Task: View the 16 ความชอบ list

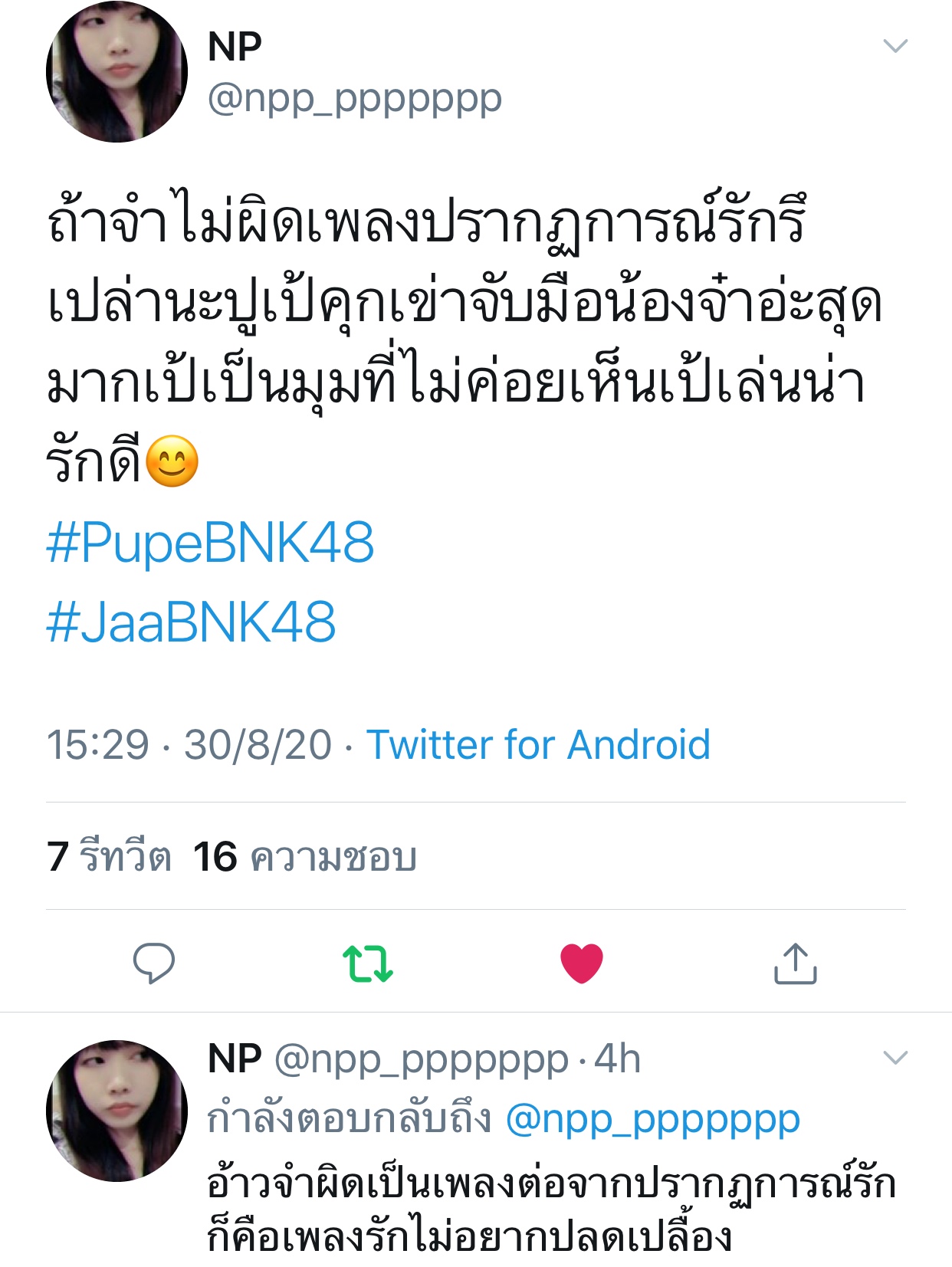Action: click(304, 856)
